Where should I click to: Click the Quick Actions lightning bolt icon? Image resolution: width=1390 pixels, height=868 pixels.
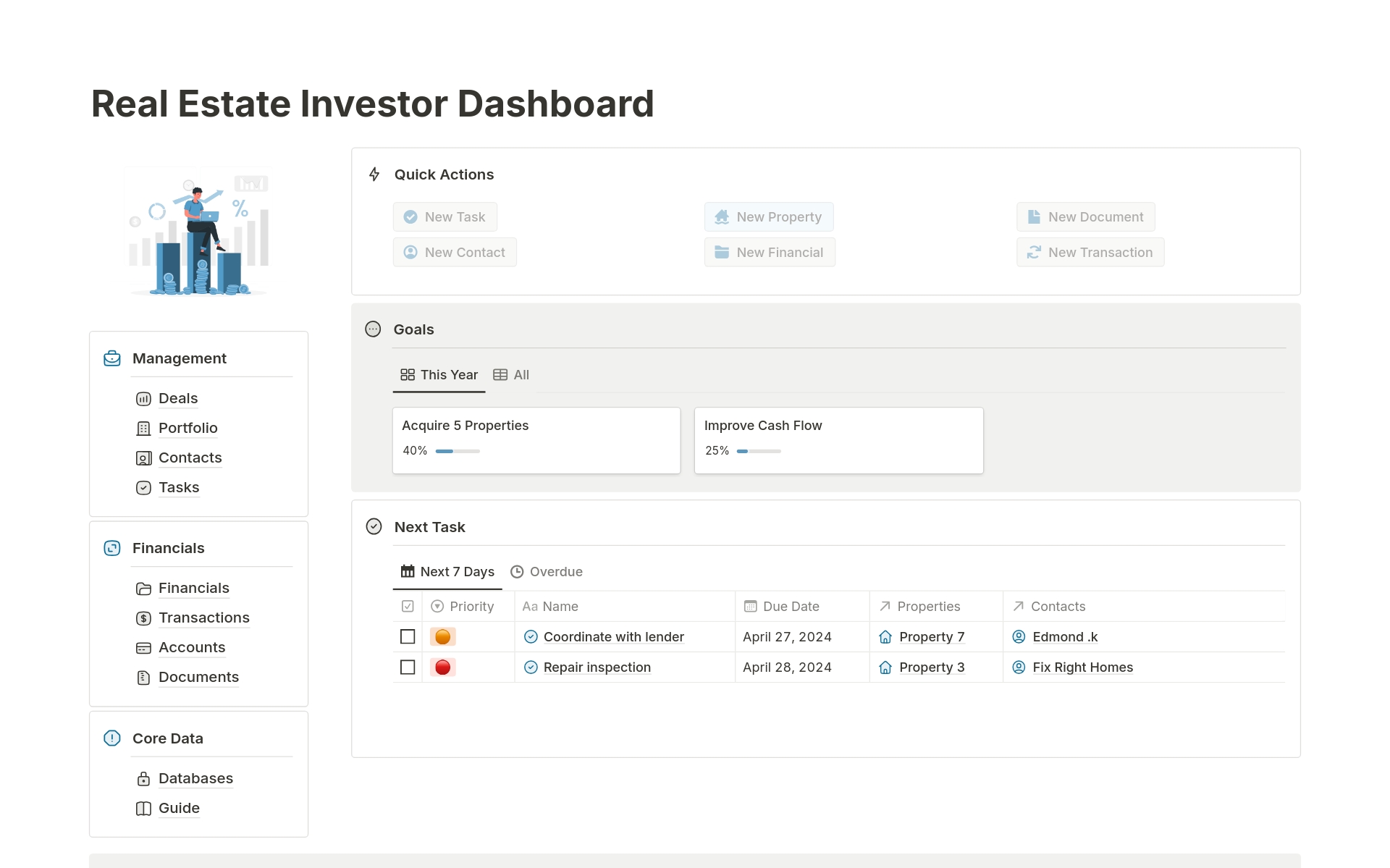click(x=374, y=174)
